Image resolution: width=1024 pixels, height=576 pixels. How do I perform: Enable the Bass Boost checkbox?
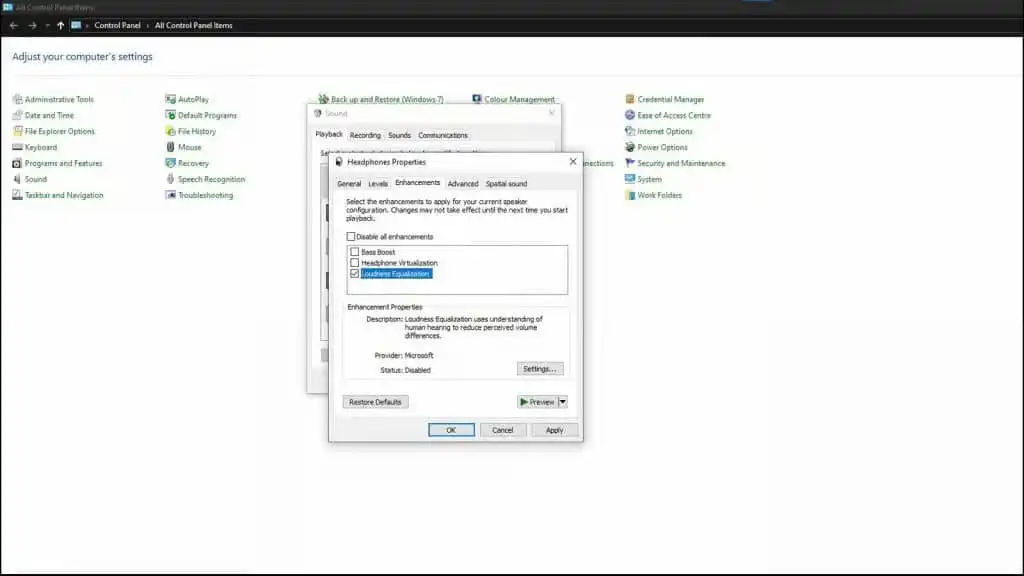355,251
